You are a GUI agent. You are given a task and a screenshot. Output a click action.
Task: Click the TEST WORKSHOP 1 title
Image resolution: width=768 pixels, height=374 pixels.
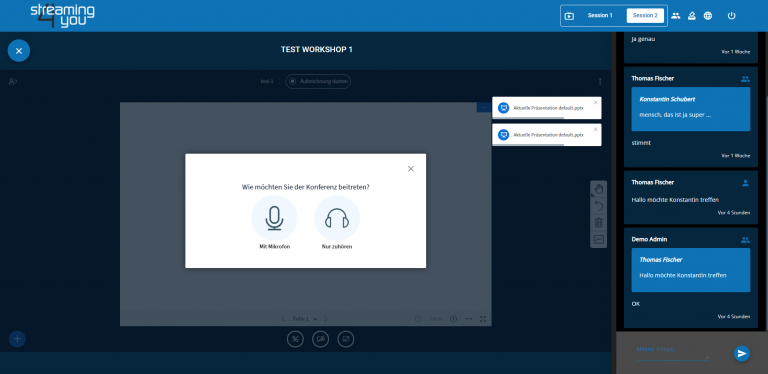[316, 49]
